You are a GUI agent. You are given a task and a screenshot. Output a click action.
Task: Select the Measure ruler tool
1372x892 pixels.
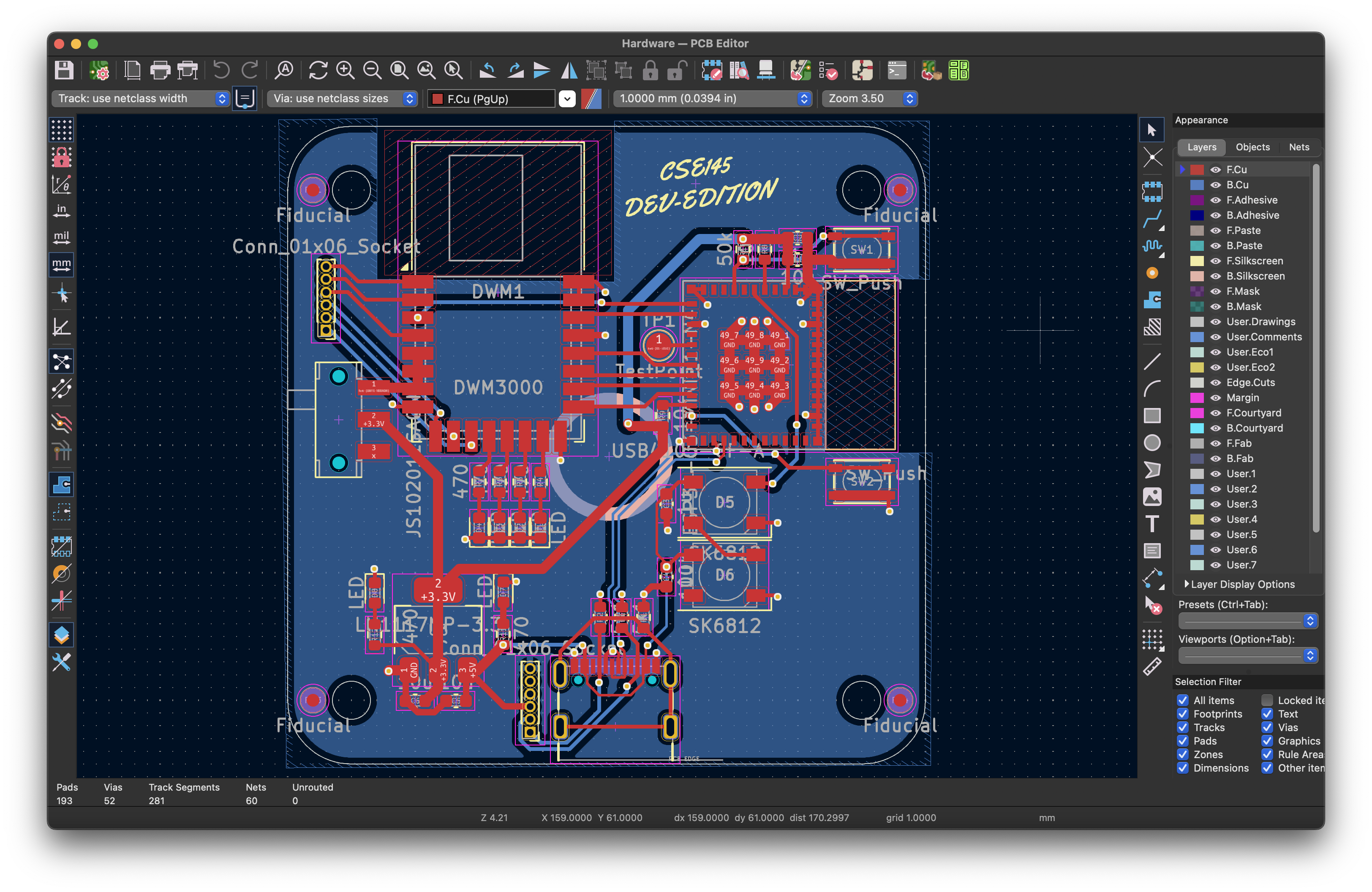(x=1152, y=667)
